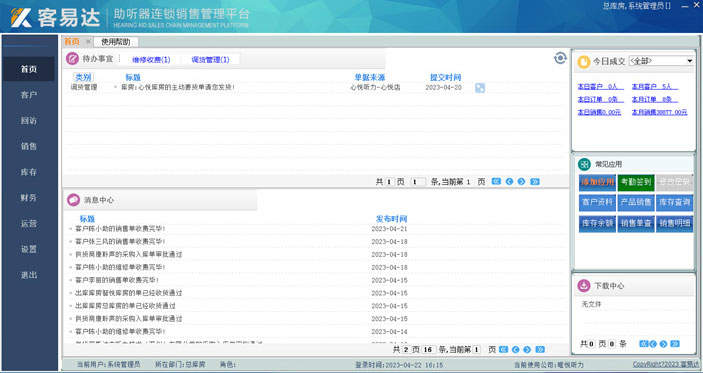Go to last page of to-do list
The image size is (703, 373).
[x=535, y=182]
